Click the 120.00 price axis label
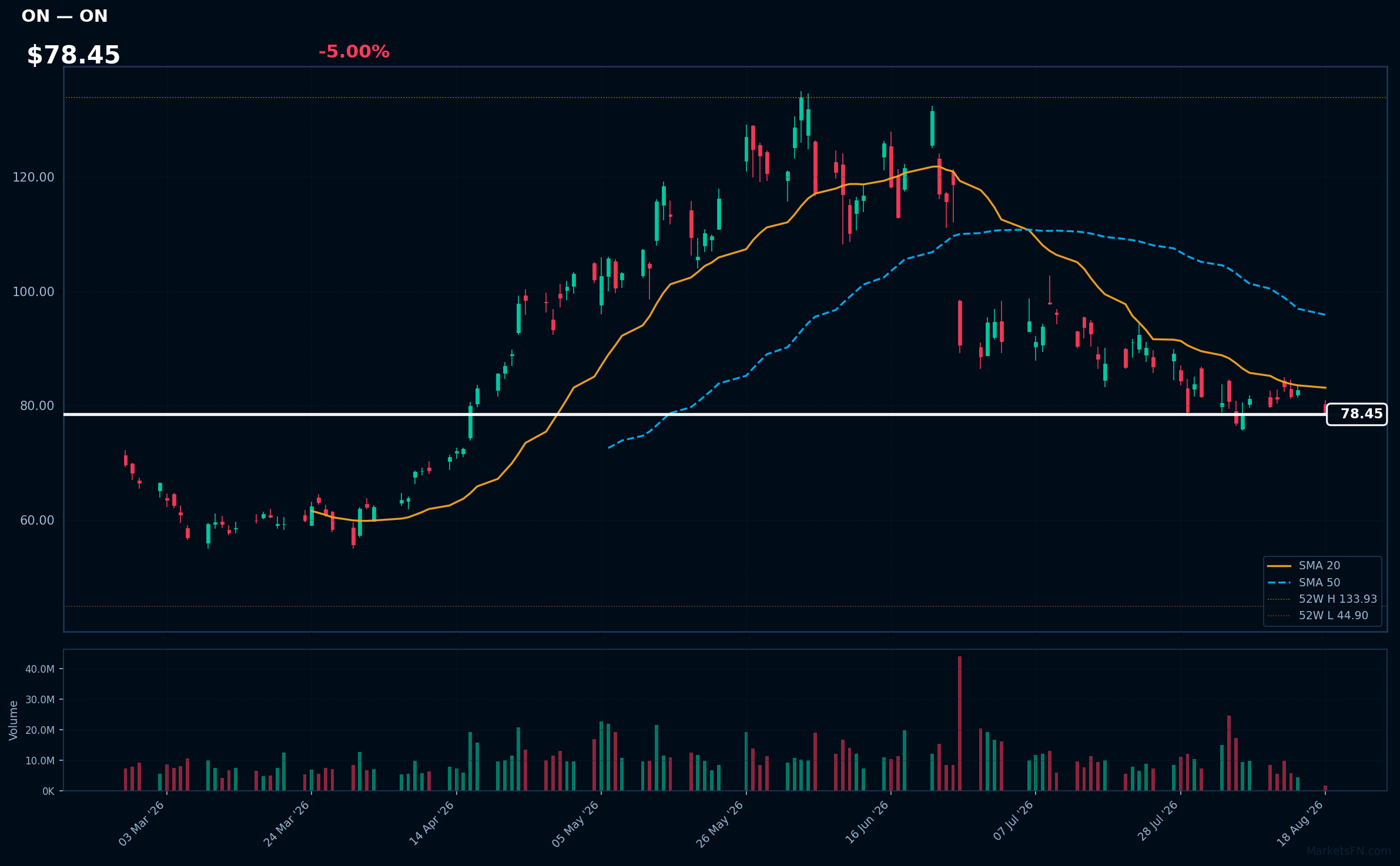 coord(34,177)
